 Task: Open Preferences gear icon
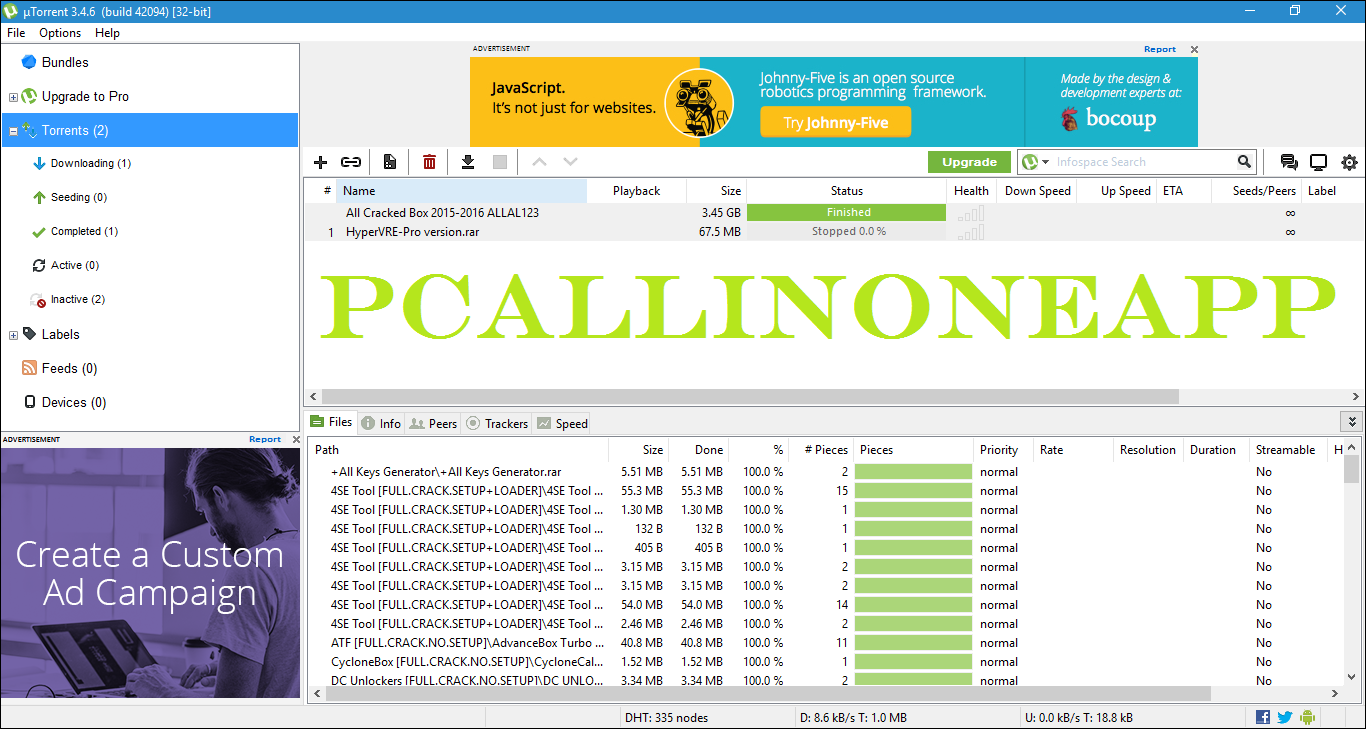[x=1349, y=162]
